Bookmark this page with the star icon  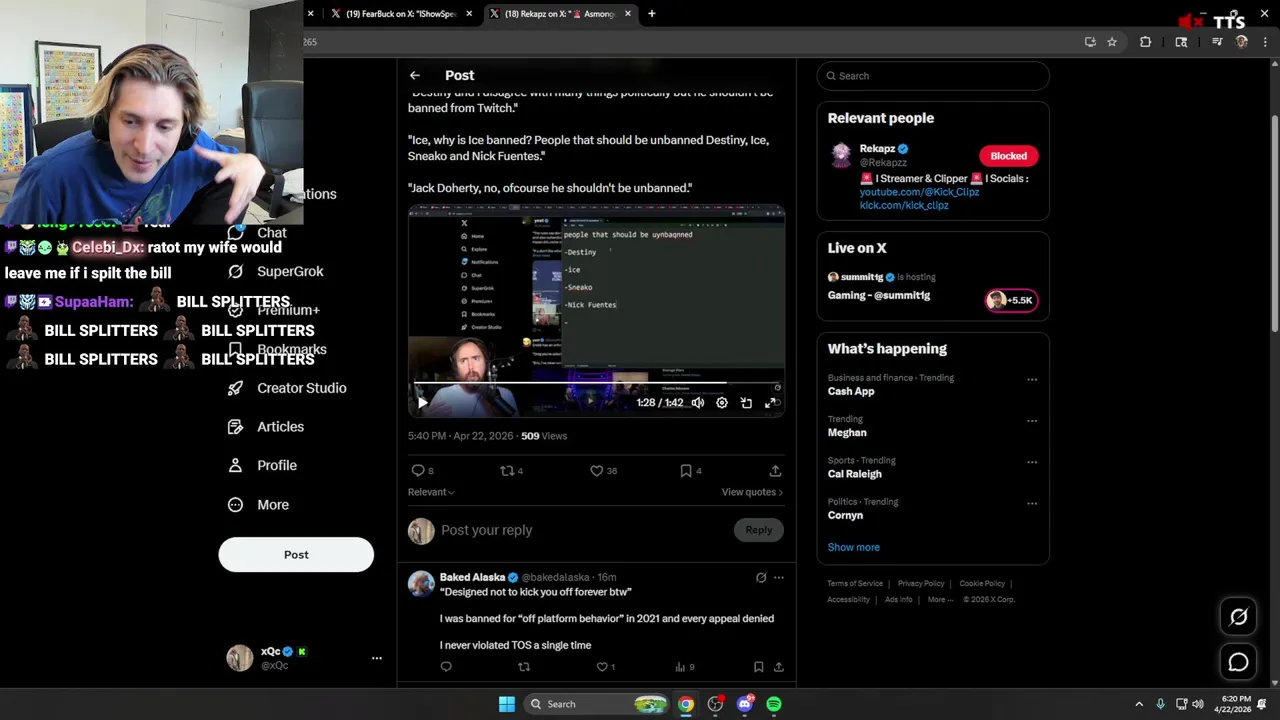coord(1112,42)
